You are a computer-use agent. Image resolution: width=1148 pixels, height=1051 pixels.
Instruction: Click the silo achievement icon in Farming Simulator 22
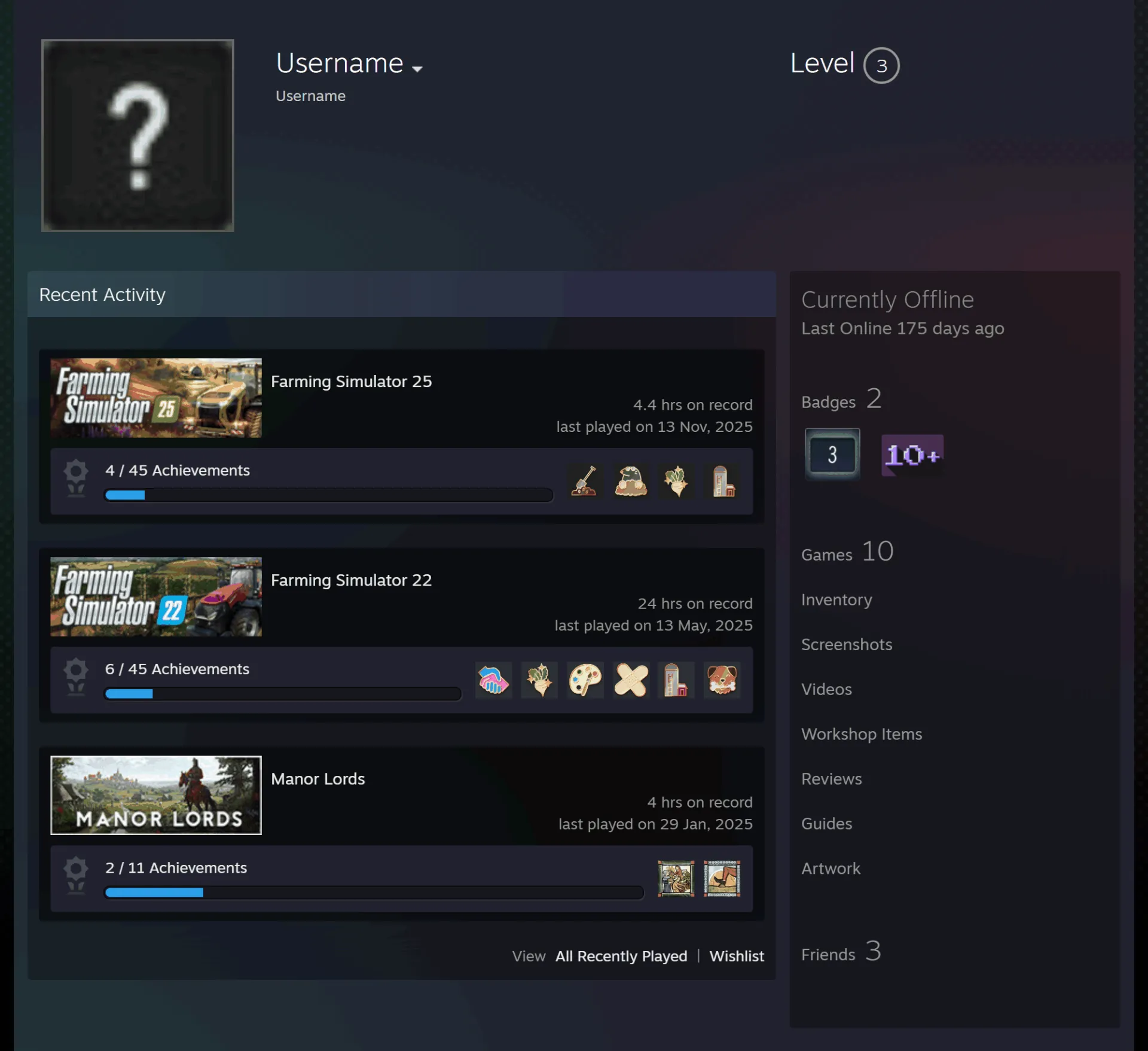(x=676, y=680)
